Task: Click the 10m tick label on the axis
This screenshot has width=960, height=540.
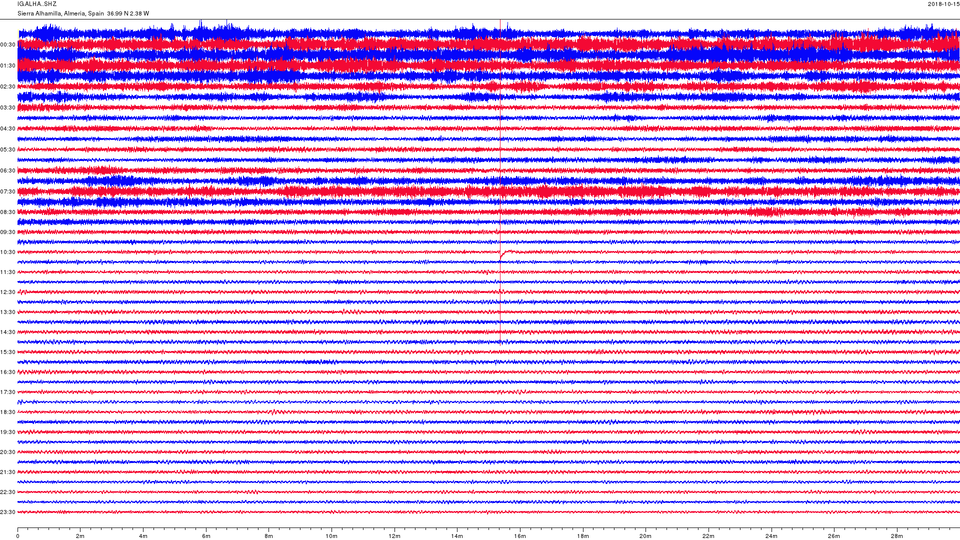Action: point(331,536)
